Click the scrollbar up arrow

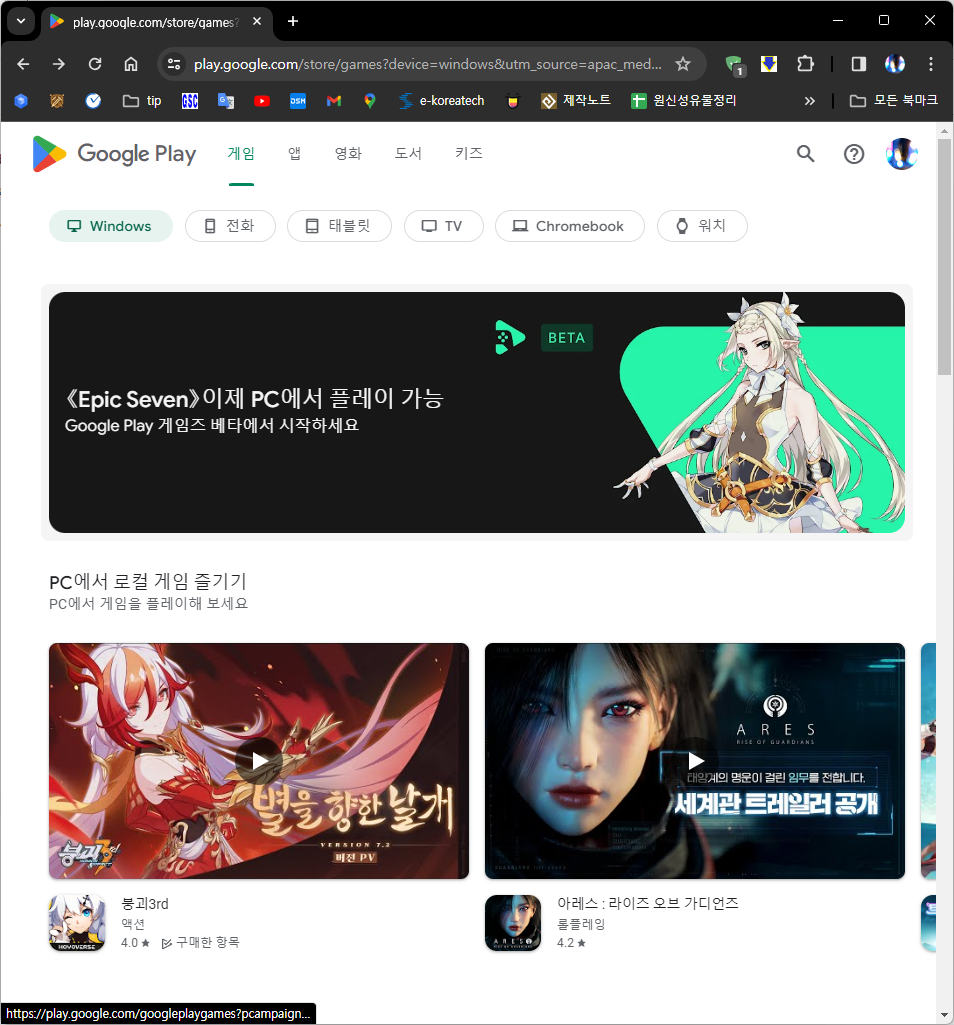coord(944,131)
